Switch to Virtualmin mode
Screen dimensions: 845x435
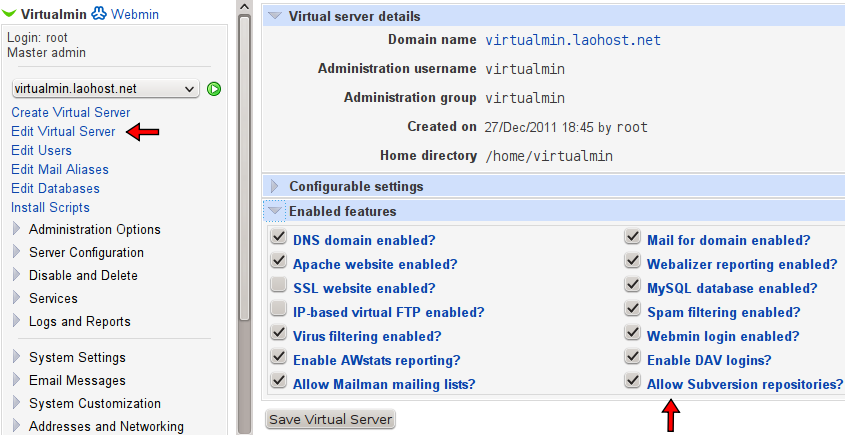pos(53,14)
